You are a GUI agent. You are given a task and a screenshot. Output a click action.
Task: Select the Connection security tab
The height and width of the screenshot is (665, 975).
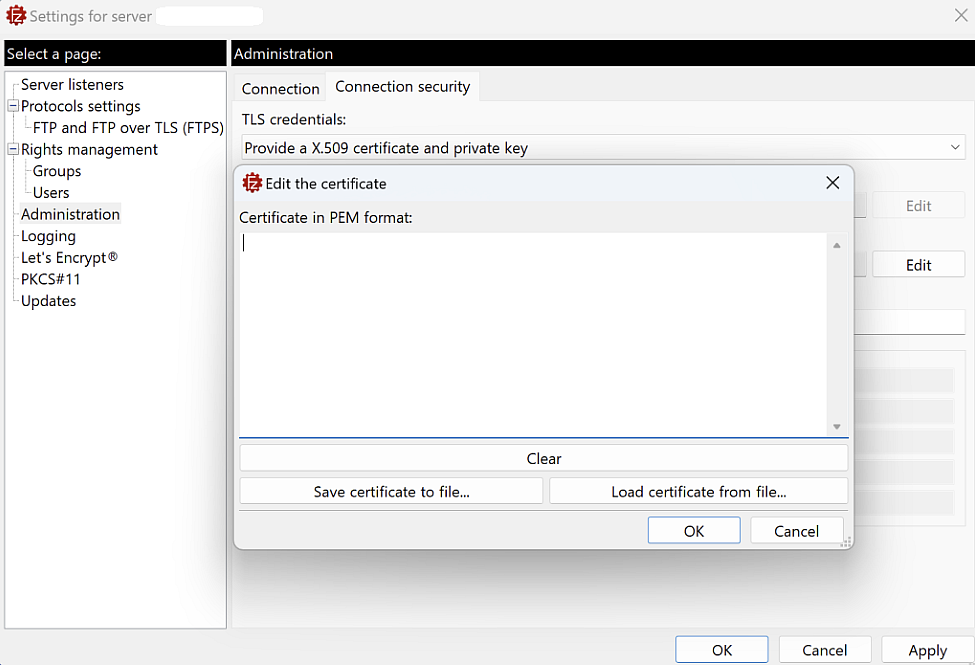point(402,86)
